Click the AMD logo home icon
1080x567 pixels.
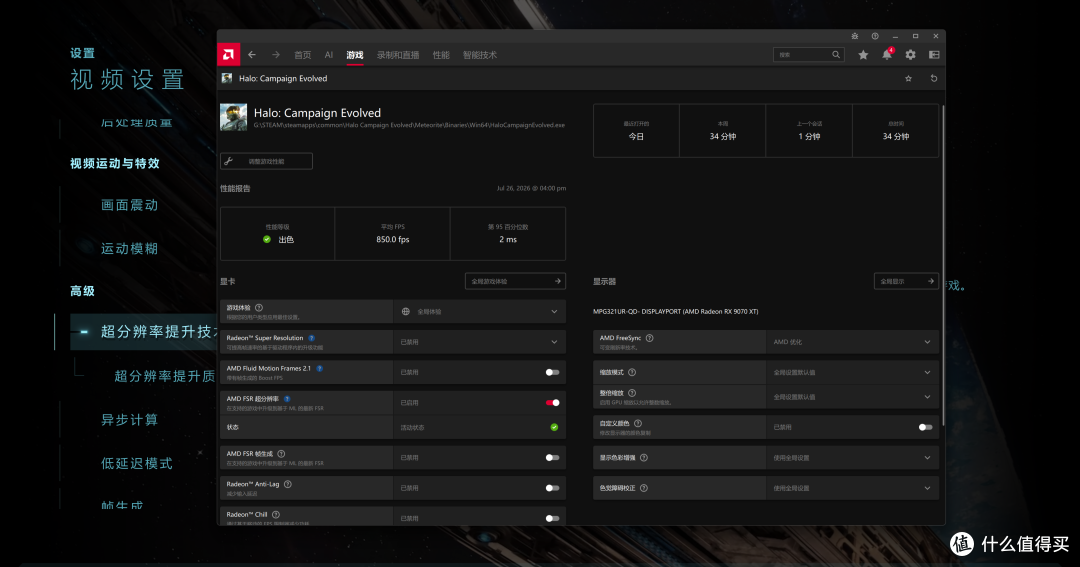[228, 54]
